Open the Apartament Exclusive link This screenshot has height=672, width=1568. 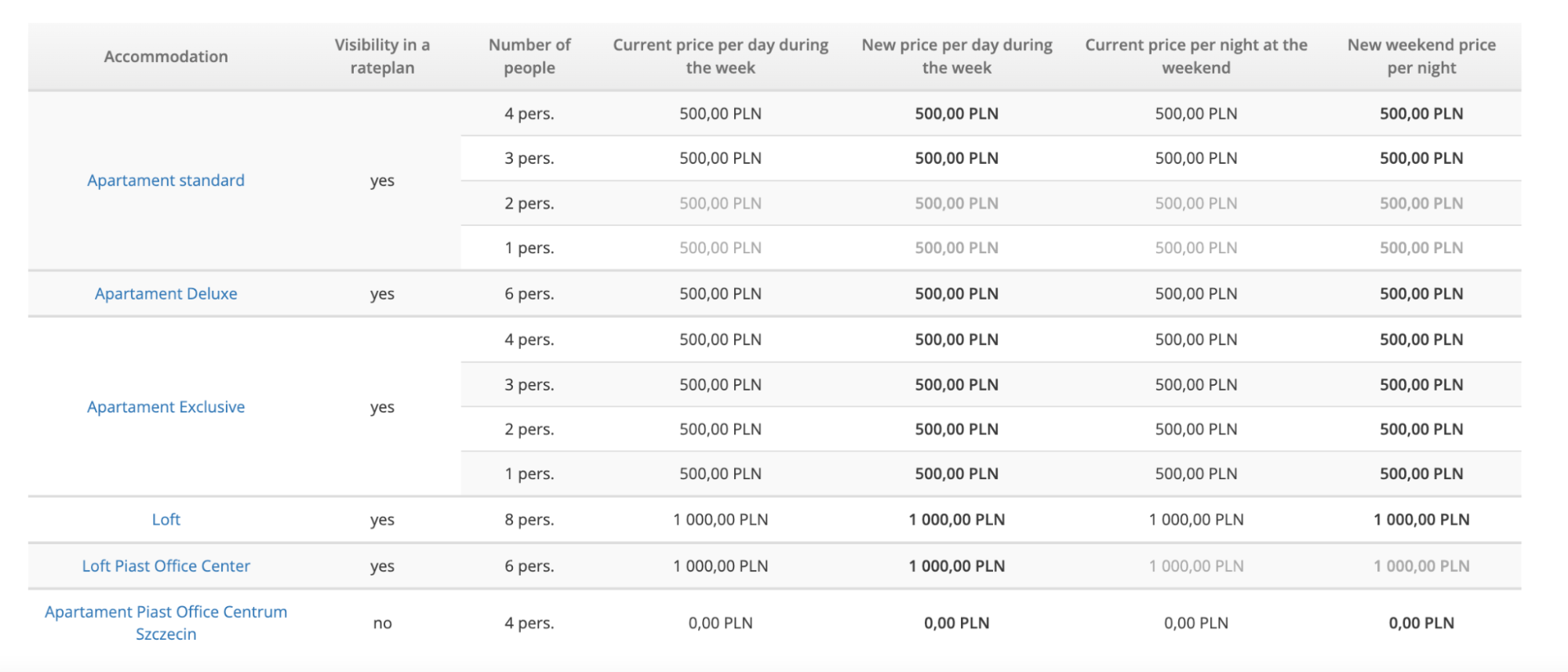[x=166, y=407]
